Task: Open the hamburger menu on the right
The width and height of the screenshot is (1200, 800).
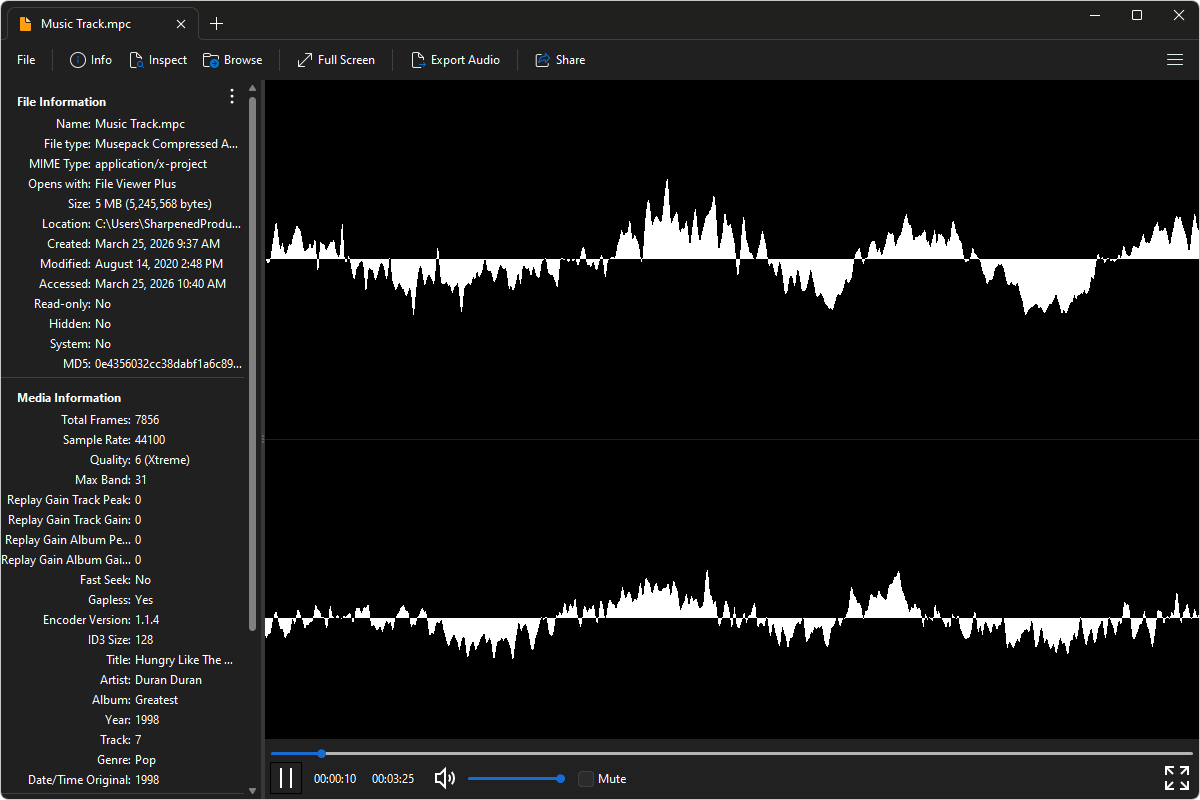Action: tap(1175, 60)
